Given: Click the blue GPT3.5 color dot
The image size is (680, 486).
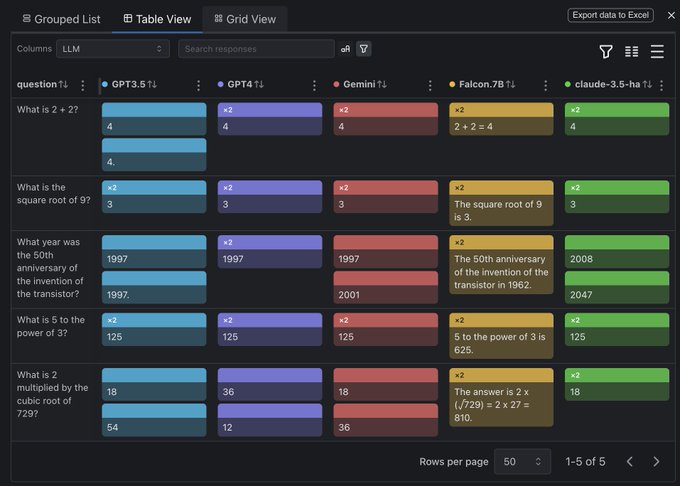Looking at the screenshot, I should click(x=105, y=84).
